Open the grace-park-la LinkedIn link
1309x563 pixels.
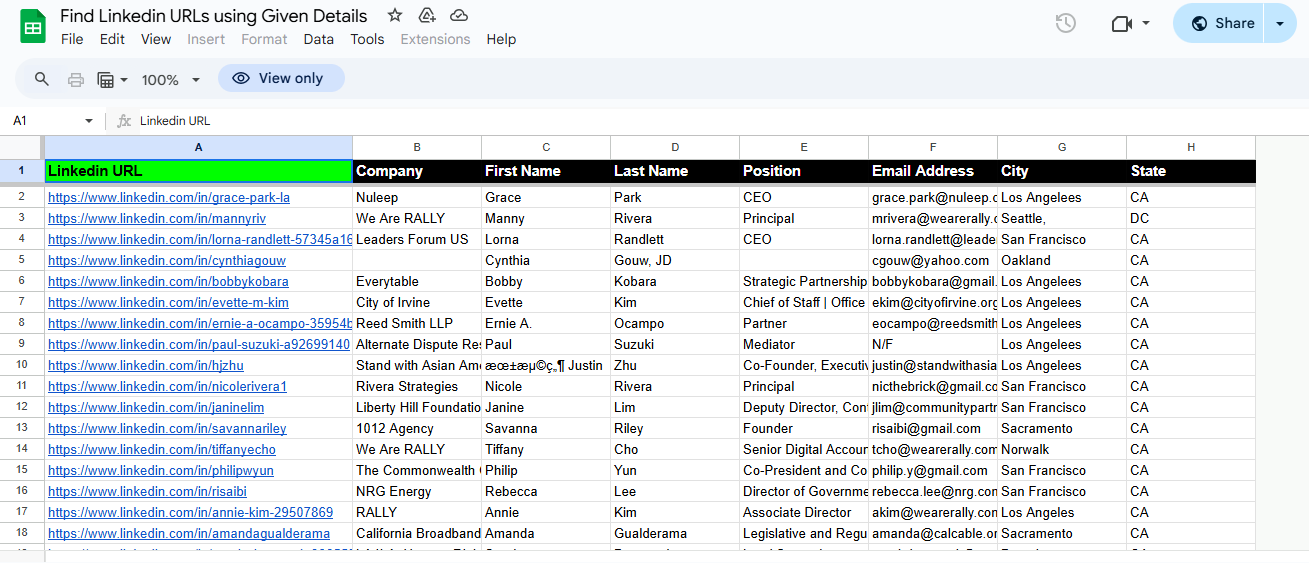click(x=169, y=198)
